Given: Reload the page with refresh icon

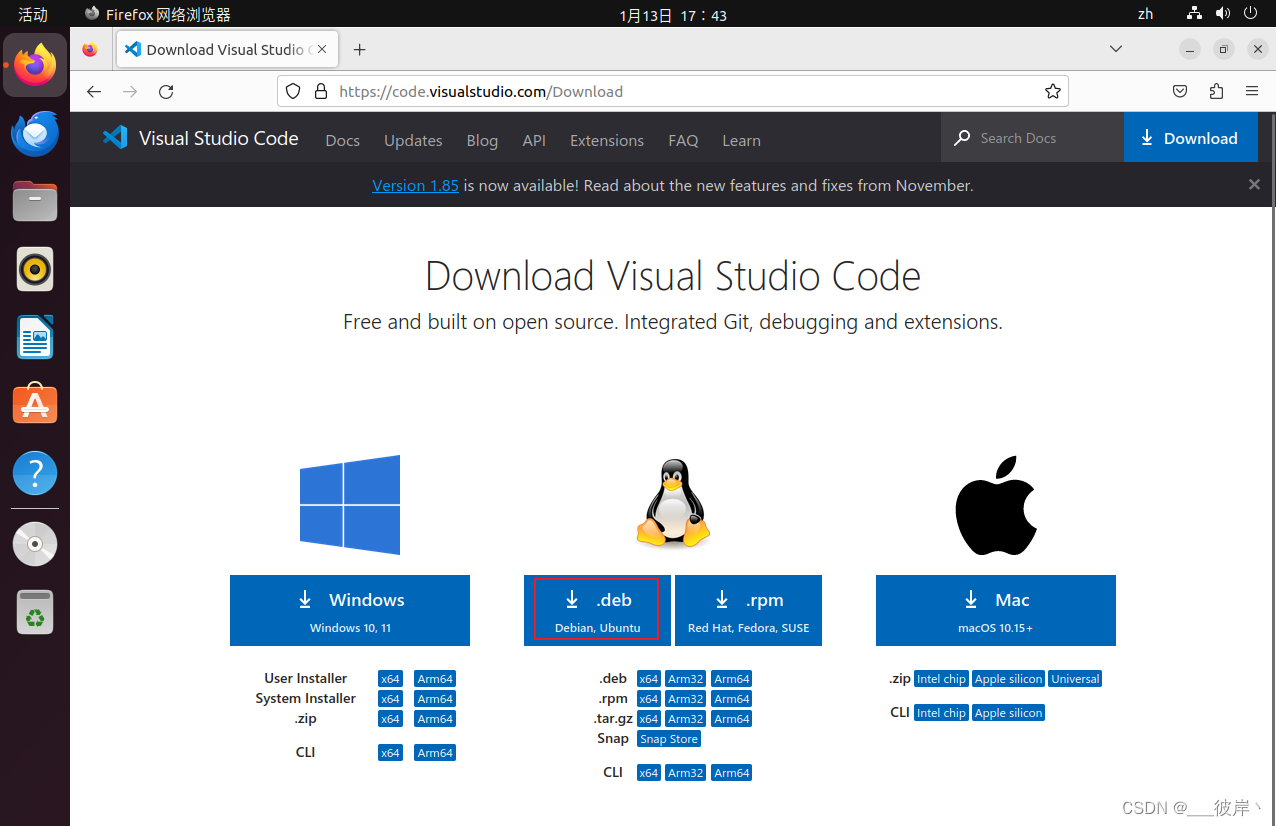Looking at the screenshot, I should pyautogui.click(x=166, y=91).
